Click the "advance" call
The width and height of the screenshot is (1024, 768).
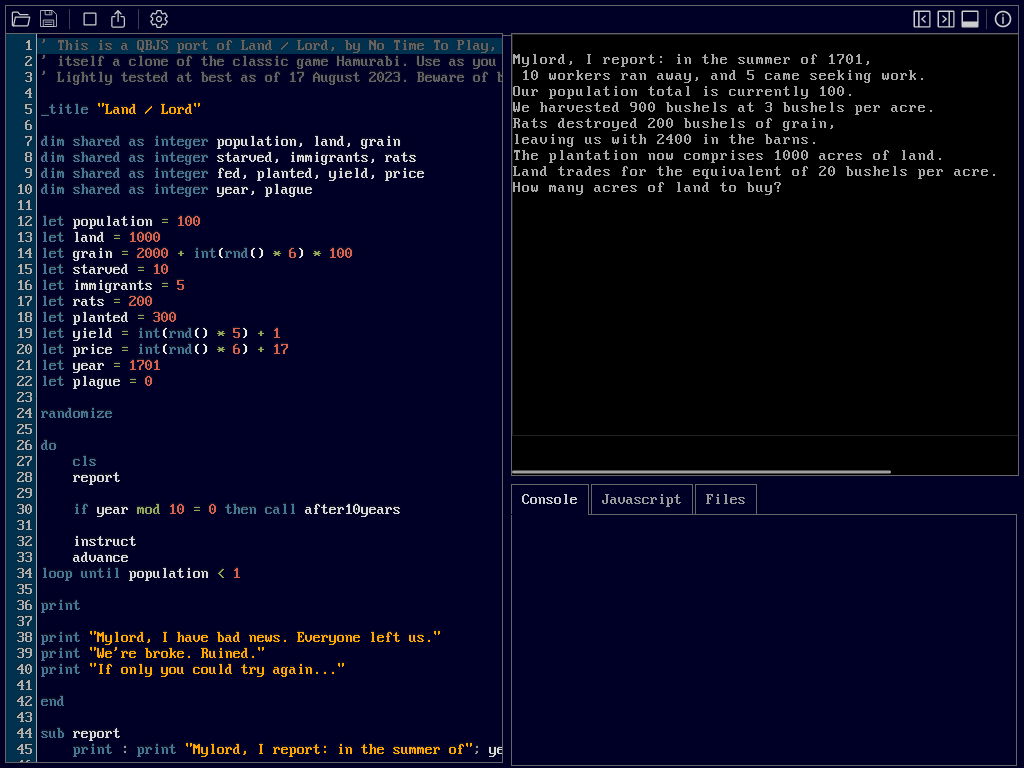pyautogui.click(x=101, y=557)
